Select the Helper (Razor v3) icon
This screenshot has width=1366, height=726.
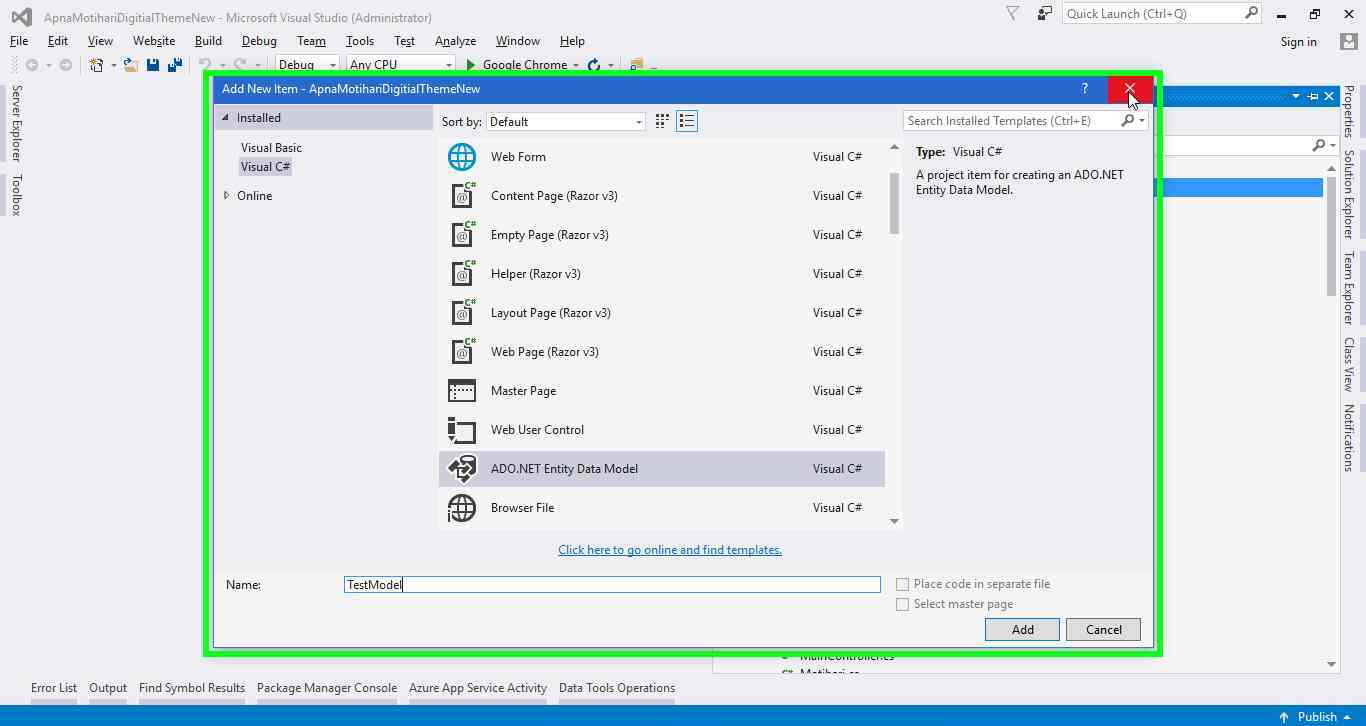point(462,274)
